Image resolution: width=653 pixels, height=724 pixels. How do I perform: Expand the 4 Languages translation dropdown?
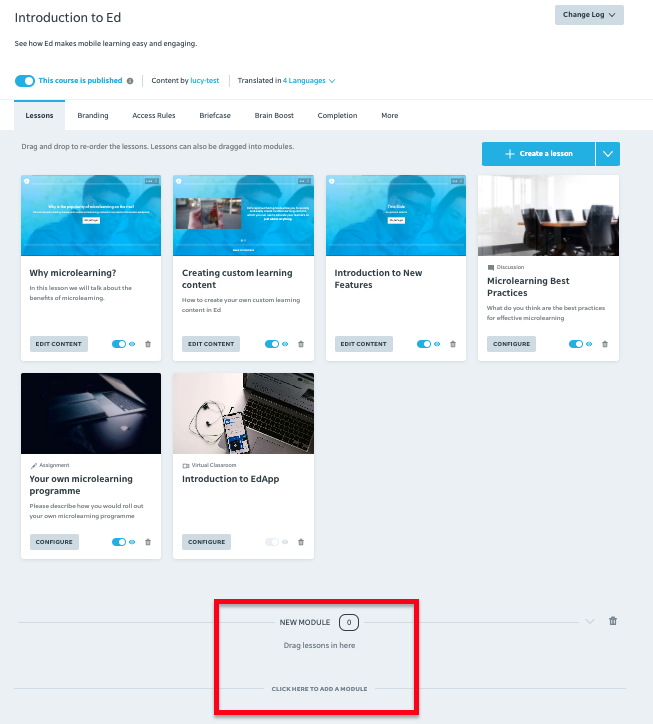[309, 81]
